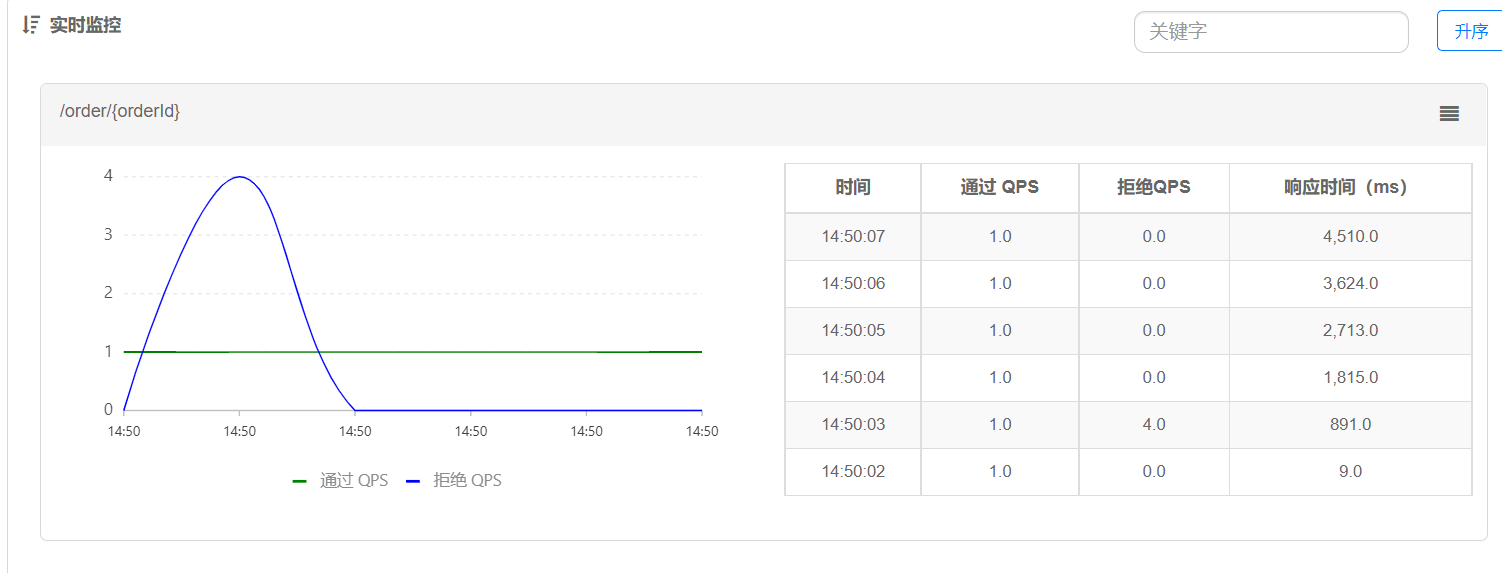This screenshot has height=573, width=1502.
Task: Click response time value 3,624.0
Action: (x=1350, y=284)
